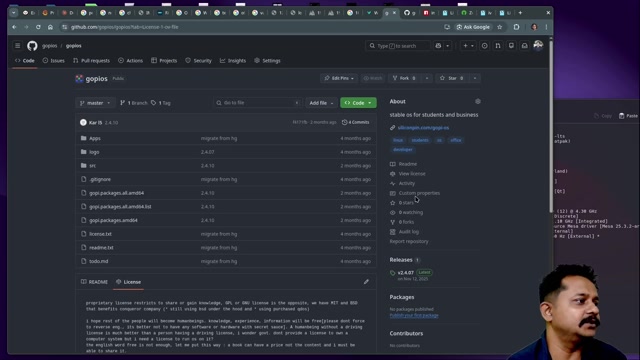The image size is (640, 360).
Task: Open the logo folder
Action: click(94, 152)
